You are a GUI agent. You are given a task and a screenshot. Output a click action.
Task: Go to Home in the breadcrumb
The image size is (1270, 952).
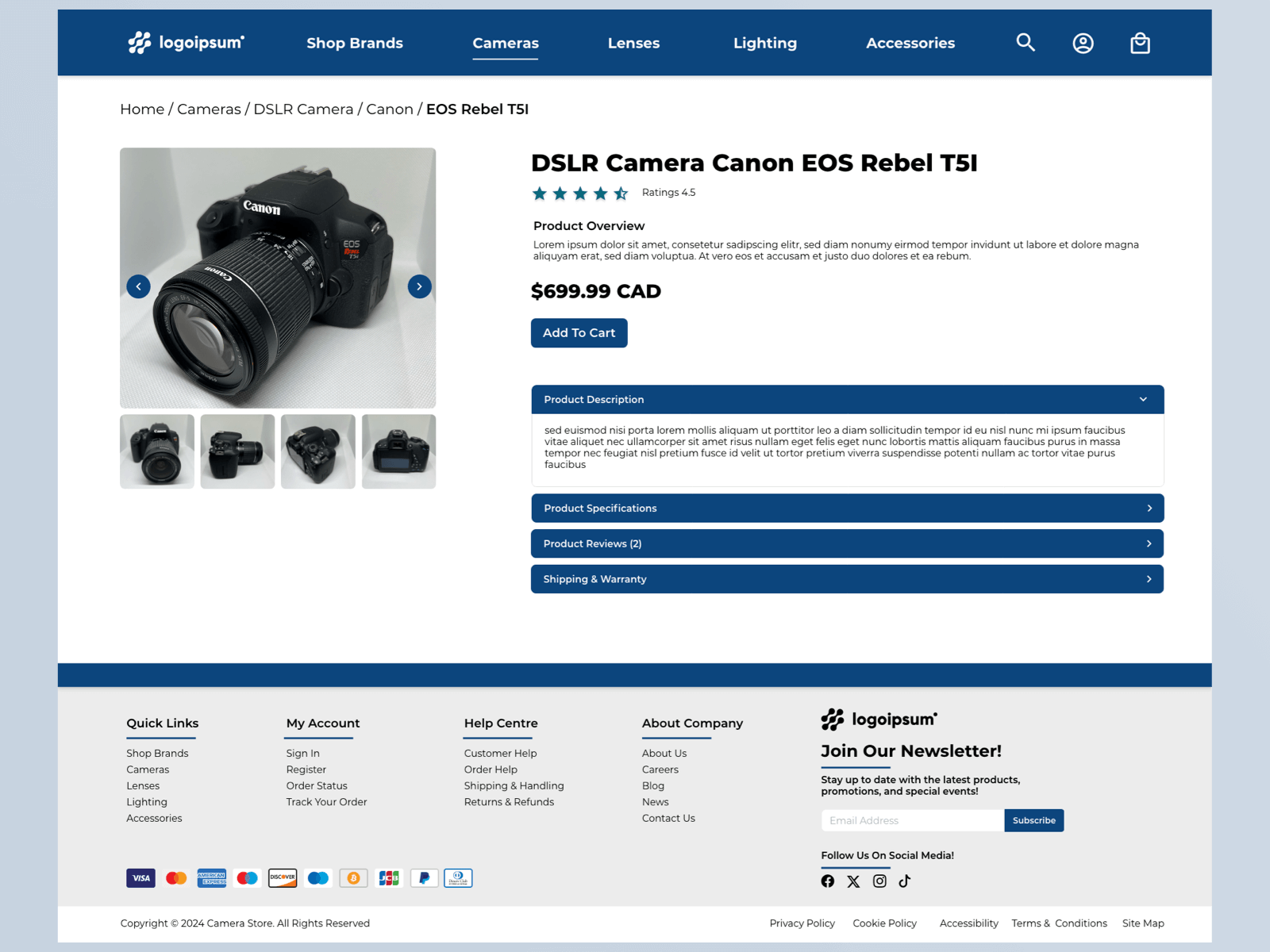[x=142, y=109]
